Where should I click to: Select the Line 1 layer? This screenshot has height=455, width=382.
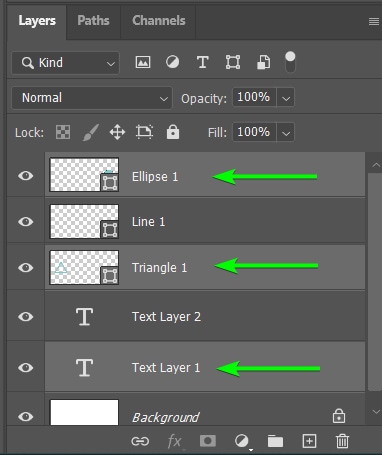pos(205,222)
